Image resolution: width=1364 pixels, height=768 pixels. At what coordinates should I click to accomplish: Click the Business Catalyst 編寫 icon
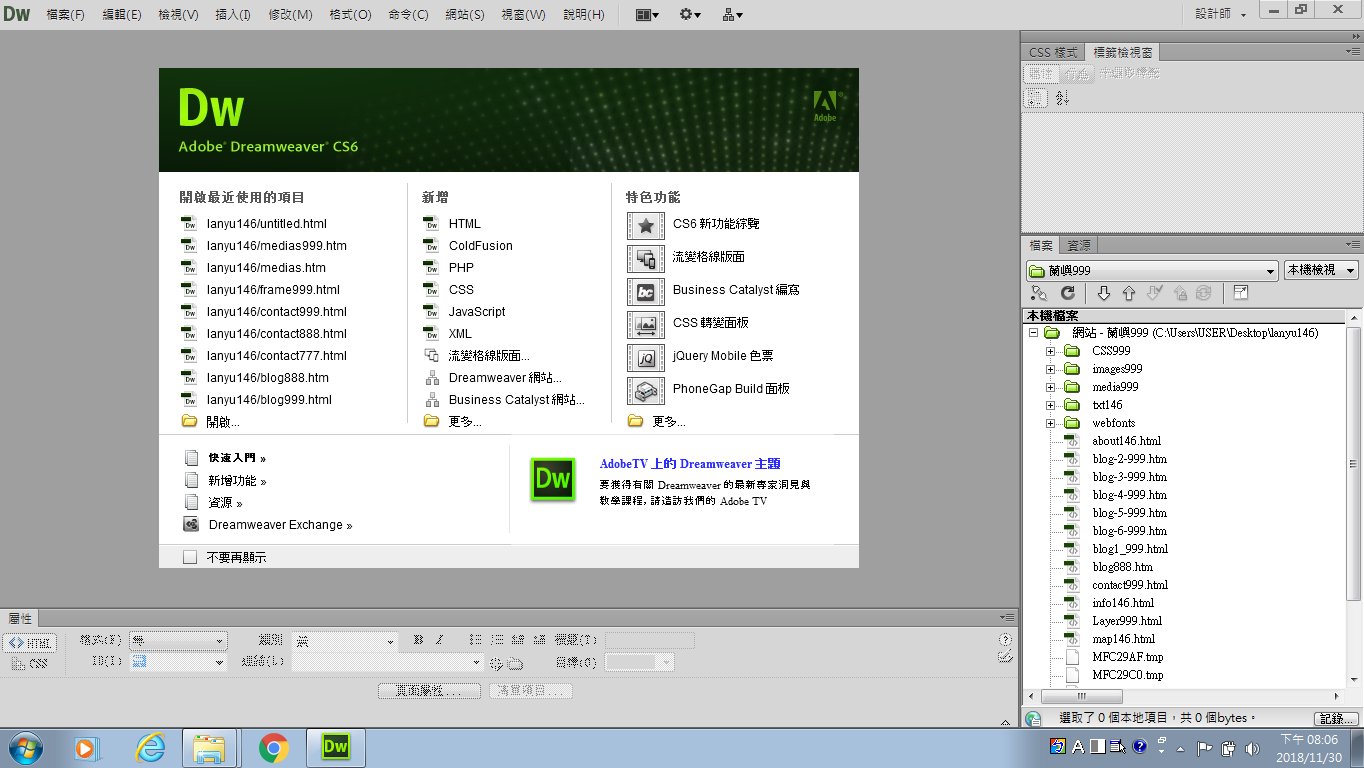(646, 292)
